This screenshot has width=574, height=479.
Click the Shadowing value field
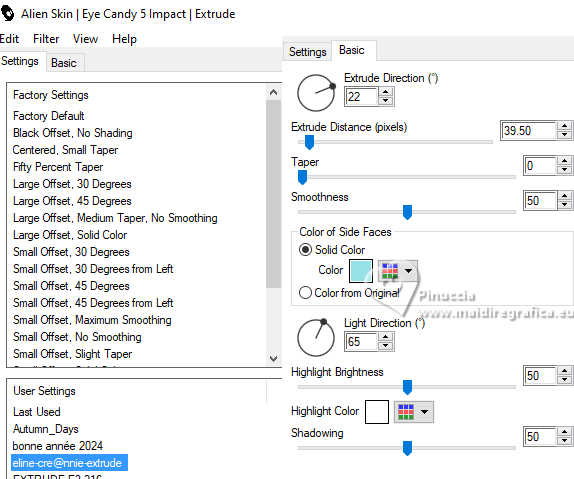541,437
